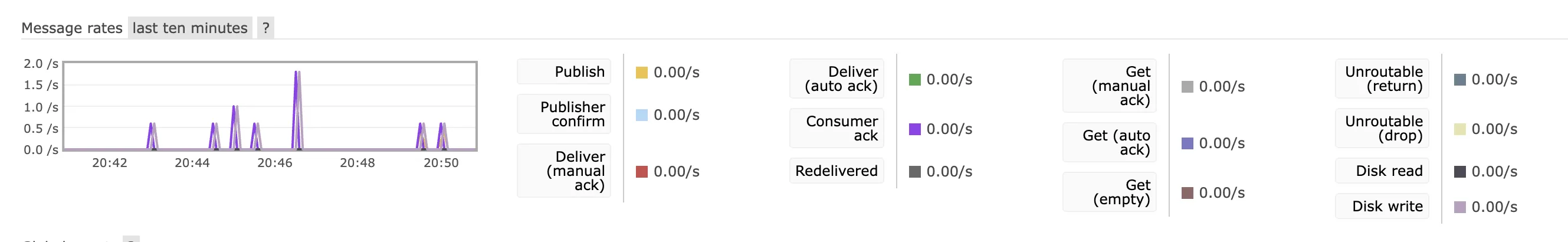Toggle the Redelivered series

point(837,171)
